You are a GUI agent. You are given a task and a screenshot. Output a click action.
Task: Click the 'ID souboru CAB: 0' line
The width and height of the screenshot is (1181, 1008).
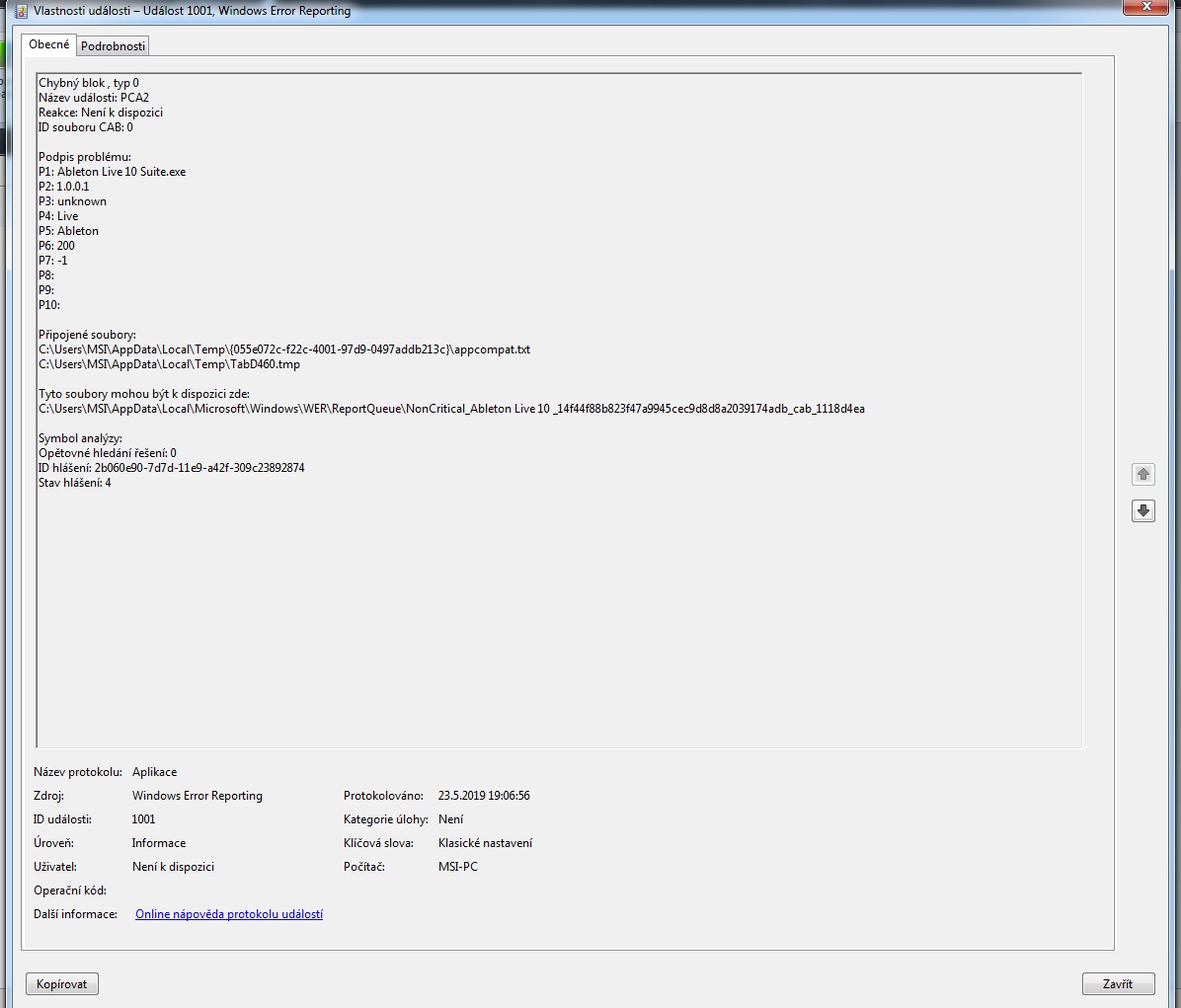(x=86, y=127)
